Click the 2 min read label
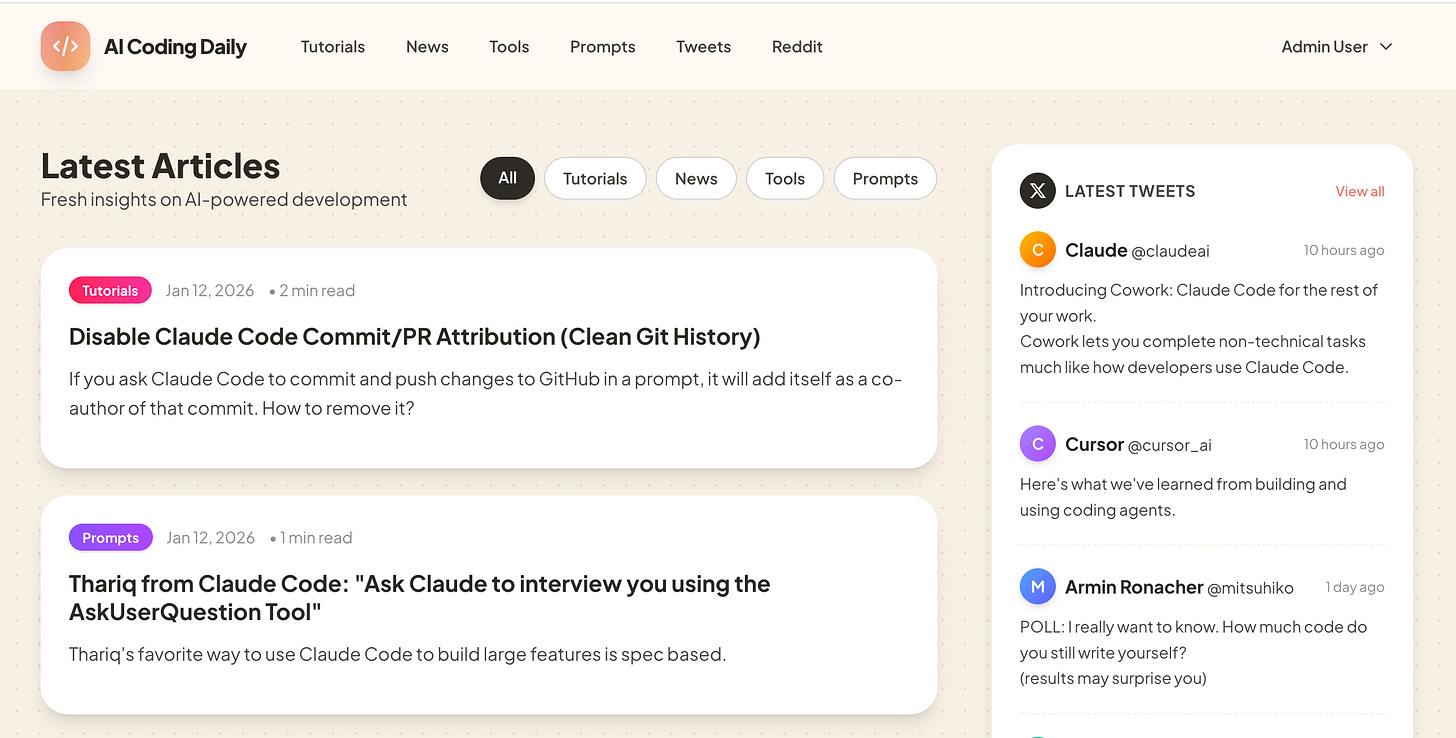The height and width of the screenshot is (738, 1456). coord(317,291)
